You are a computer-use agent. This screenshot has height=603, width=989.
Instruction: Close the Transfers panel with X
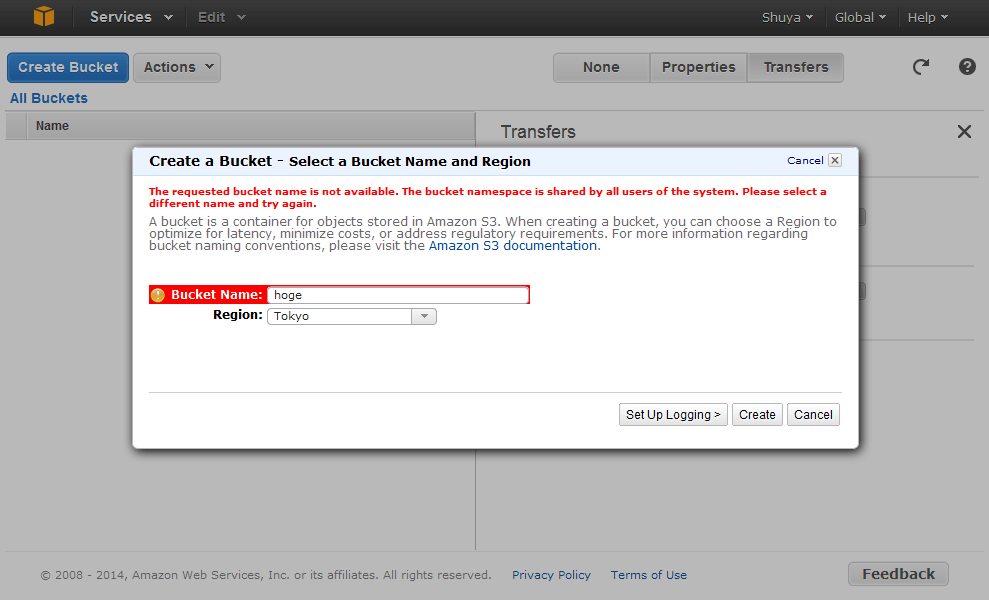pos(964,132)
